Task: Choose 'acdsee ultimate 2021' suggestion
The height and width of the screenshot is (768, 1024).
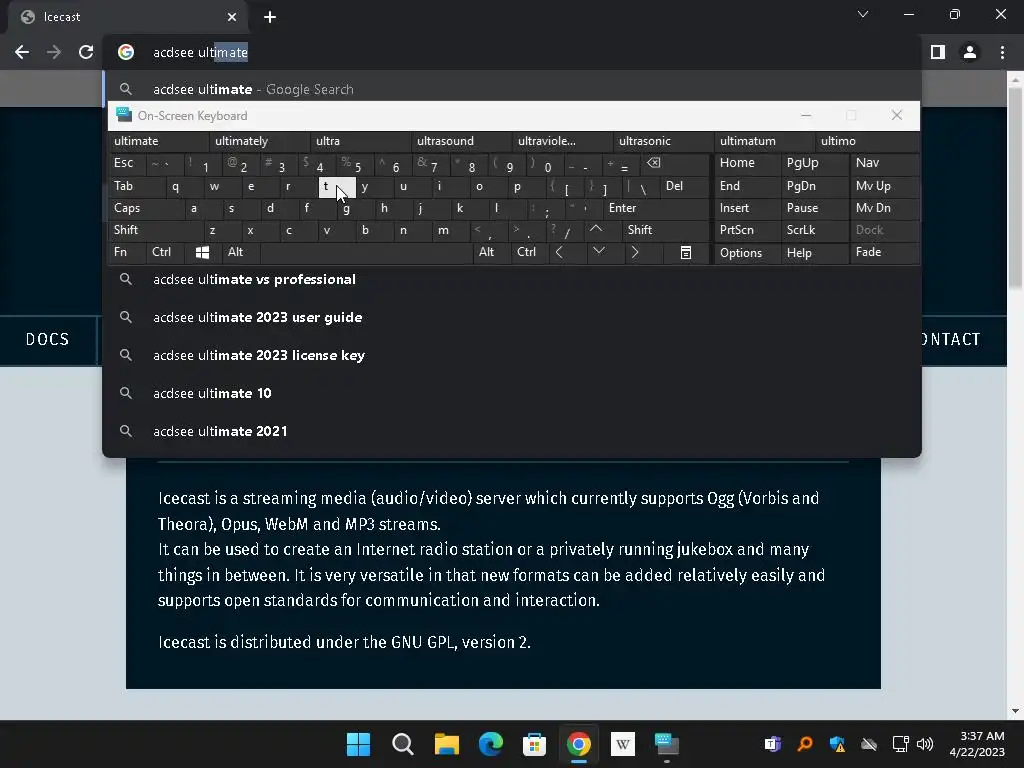Action: (512, 431)
